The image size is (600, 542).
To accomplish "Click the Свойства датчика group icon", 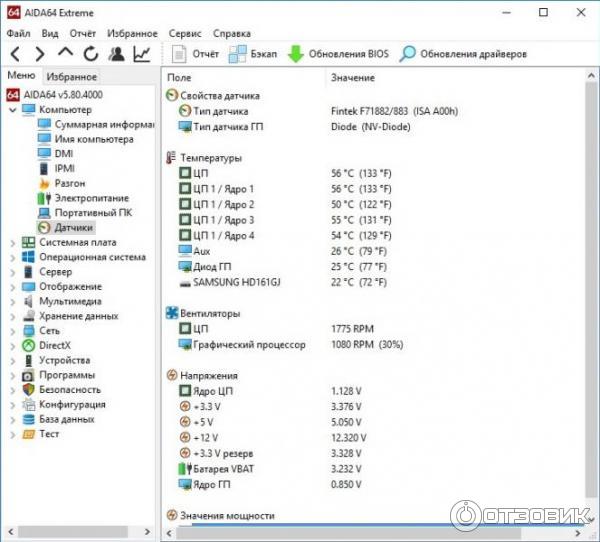I will (x=172, y=95).
